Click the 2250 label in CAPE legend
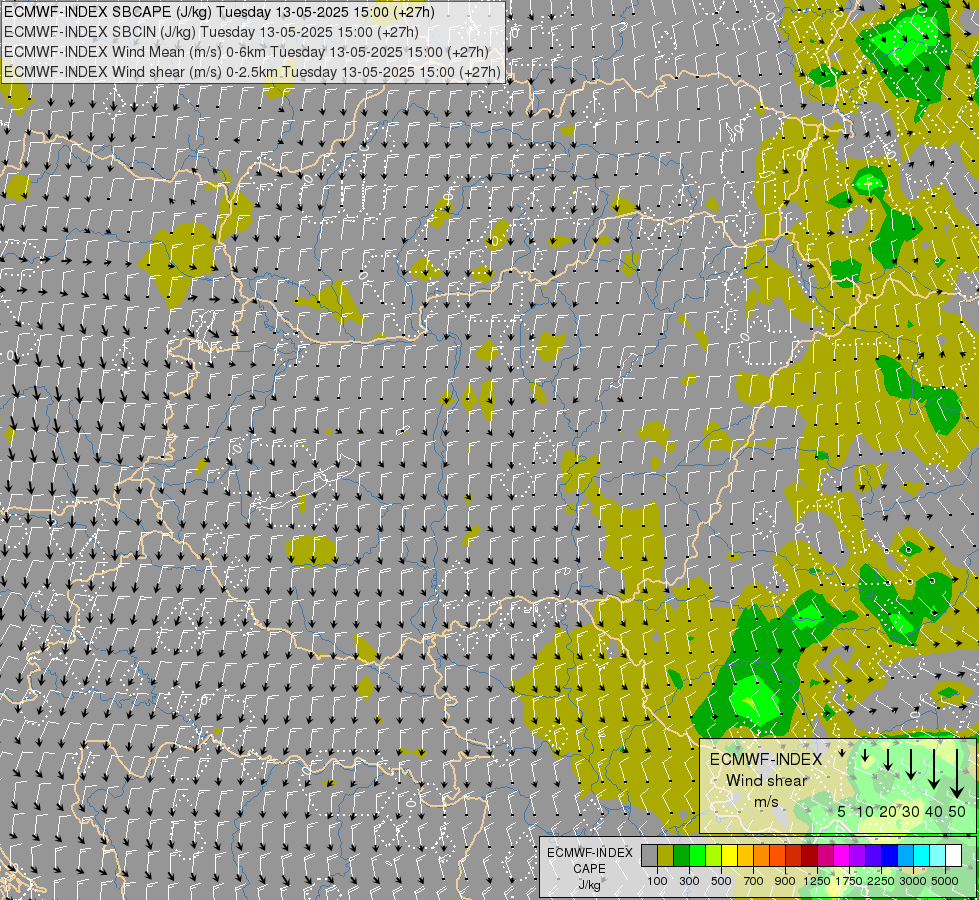The height and width of the screenshot is (900, 979). coord(881,881)
